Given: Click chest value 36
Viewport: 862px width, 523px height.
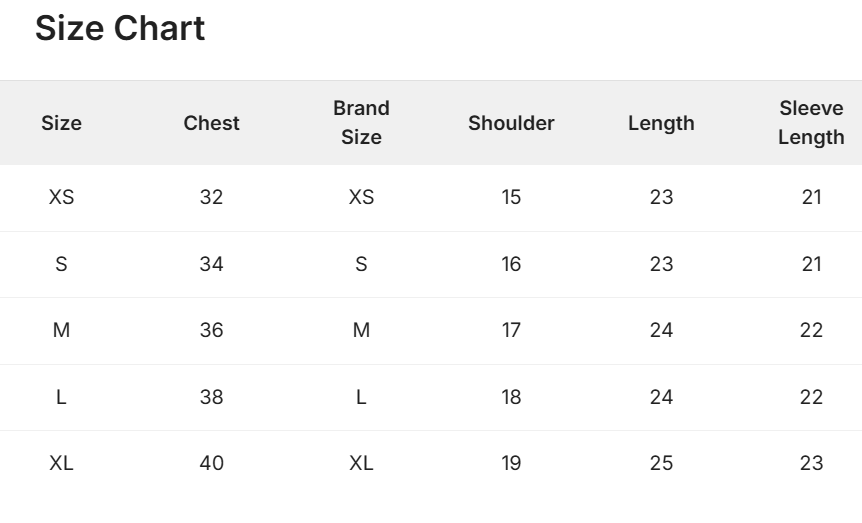Looking at the screenshot, I should tap(211, 330).
